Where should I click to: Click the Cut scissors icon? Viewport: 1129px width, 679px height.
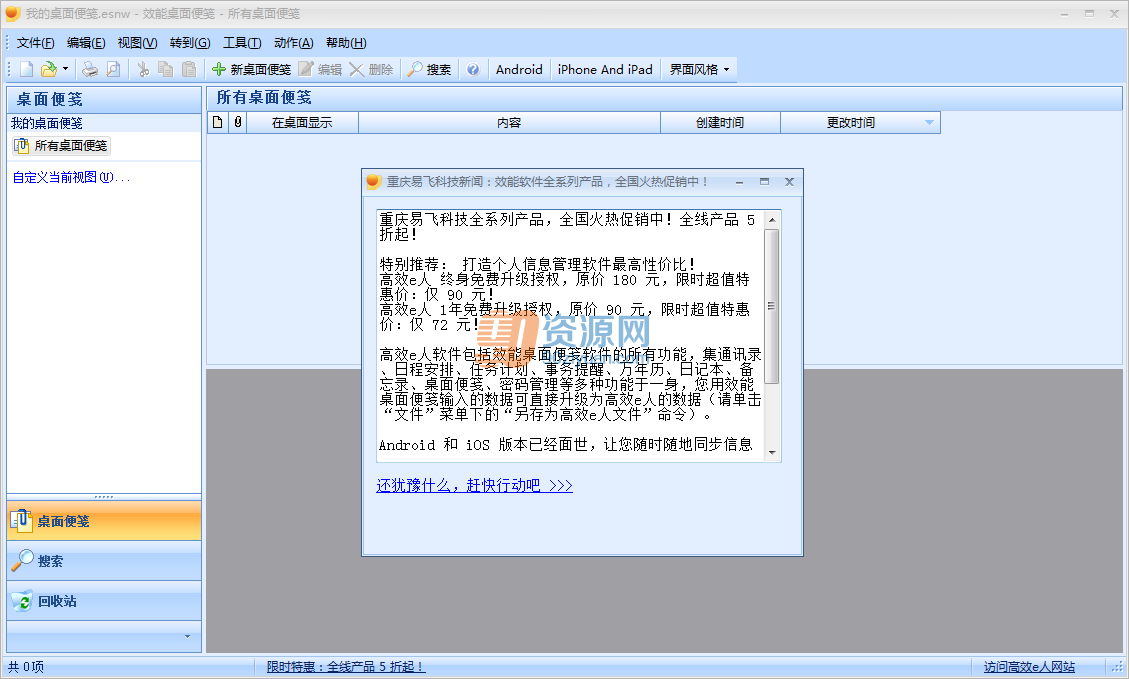143,69
